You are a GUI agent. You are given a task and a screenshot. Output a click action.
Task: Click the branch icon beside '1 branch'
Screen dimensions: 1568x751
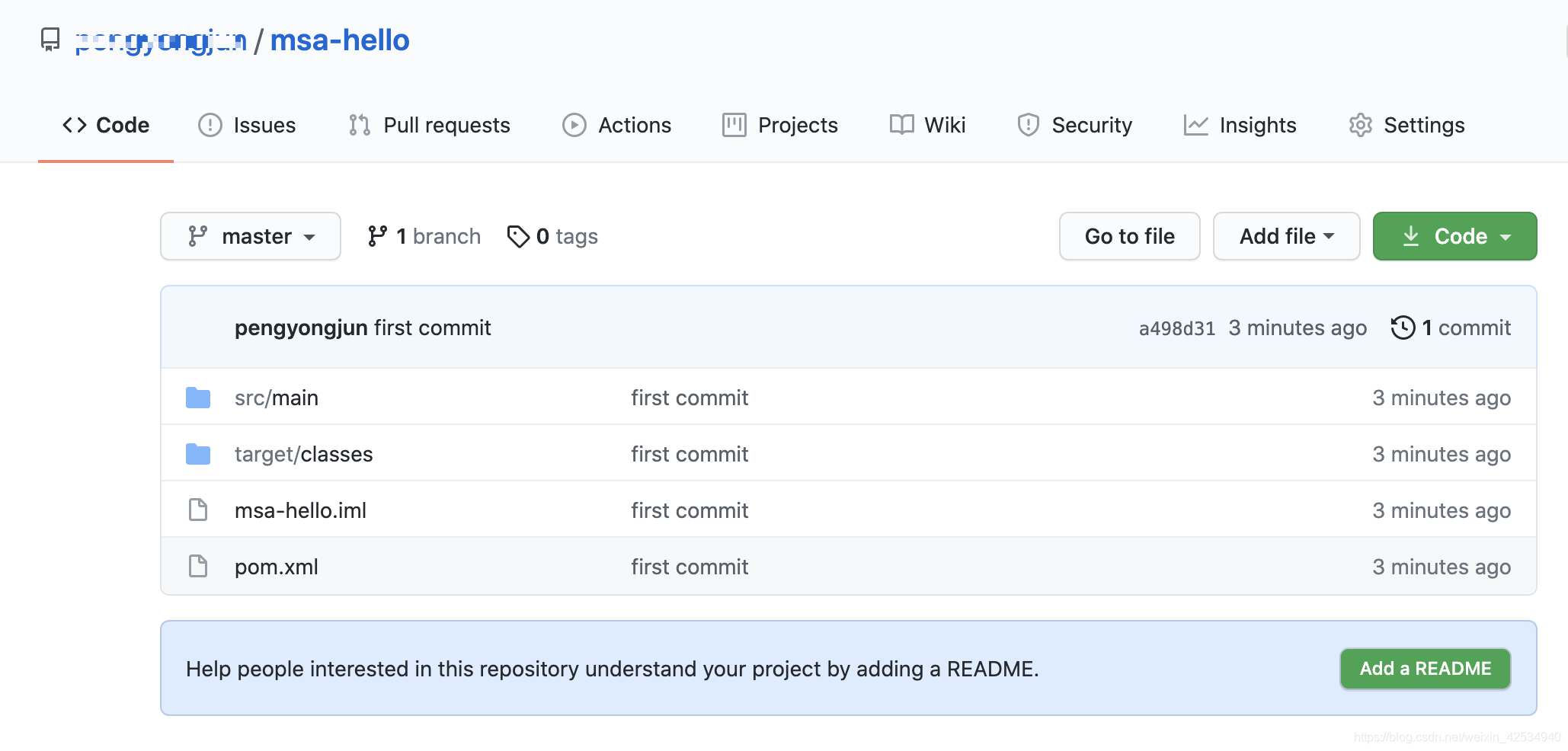[377, 236]
